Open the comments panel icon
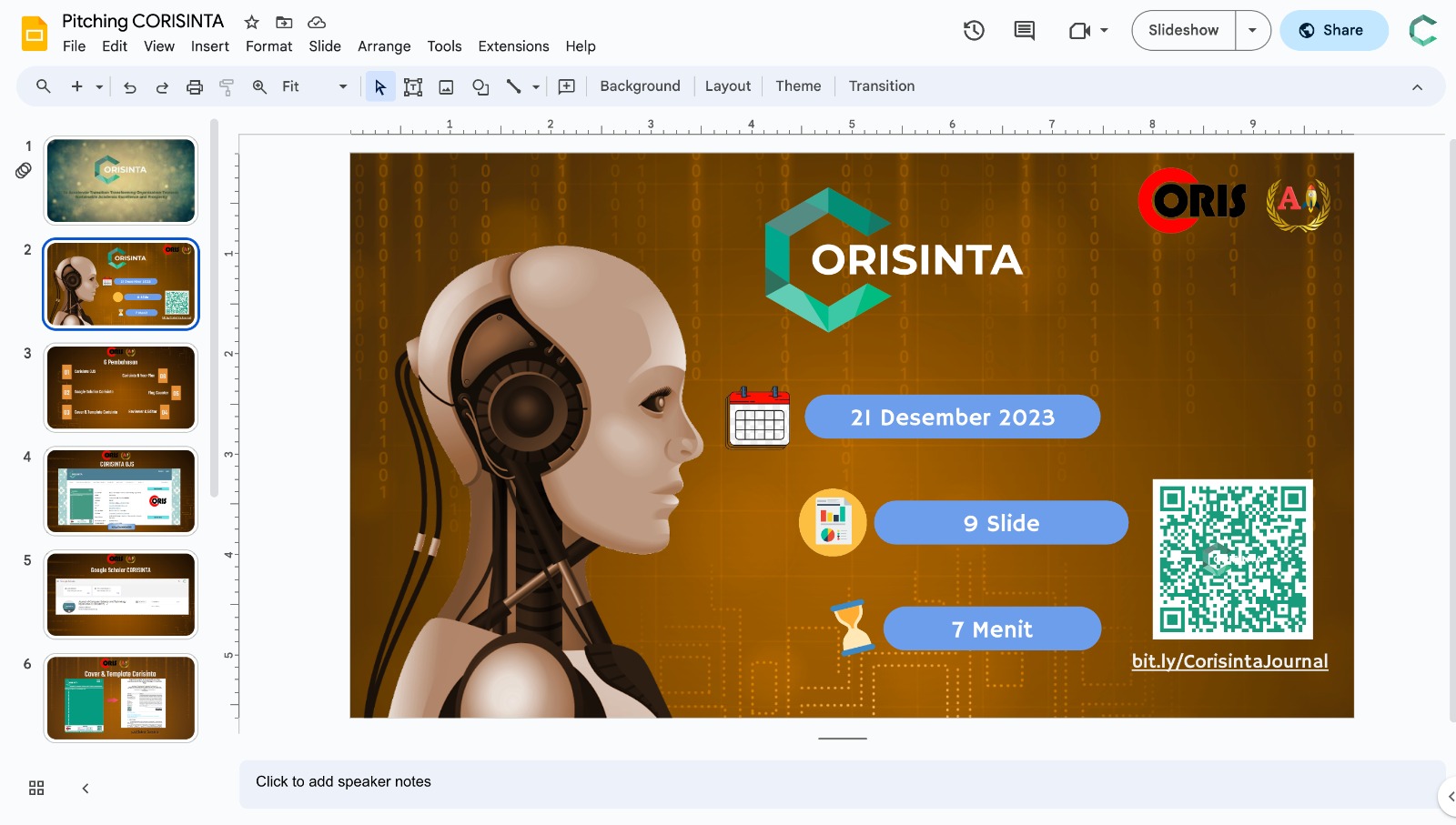The height and width of the screenshot is (825, 1456). 1024,31
